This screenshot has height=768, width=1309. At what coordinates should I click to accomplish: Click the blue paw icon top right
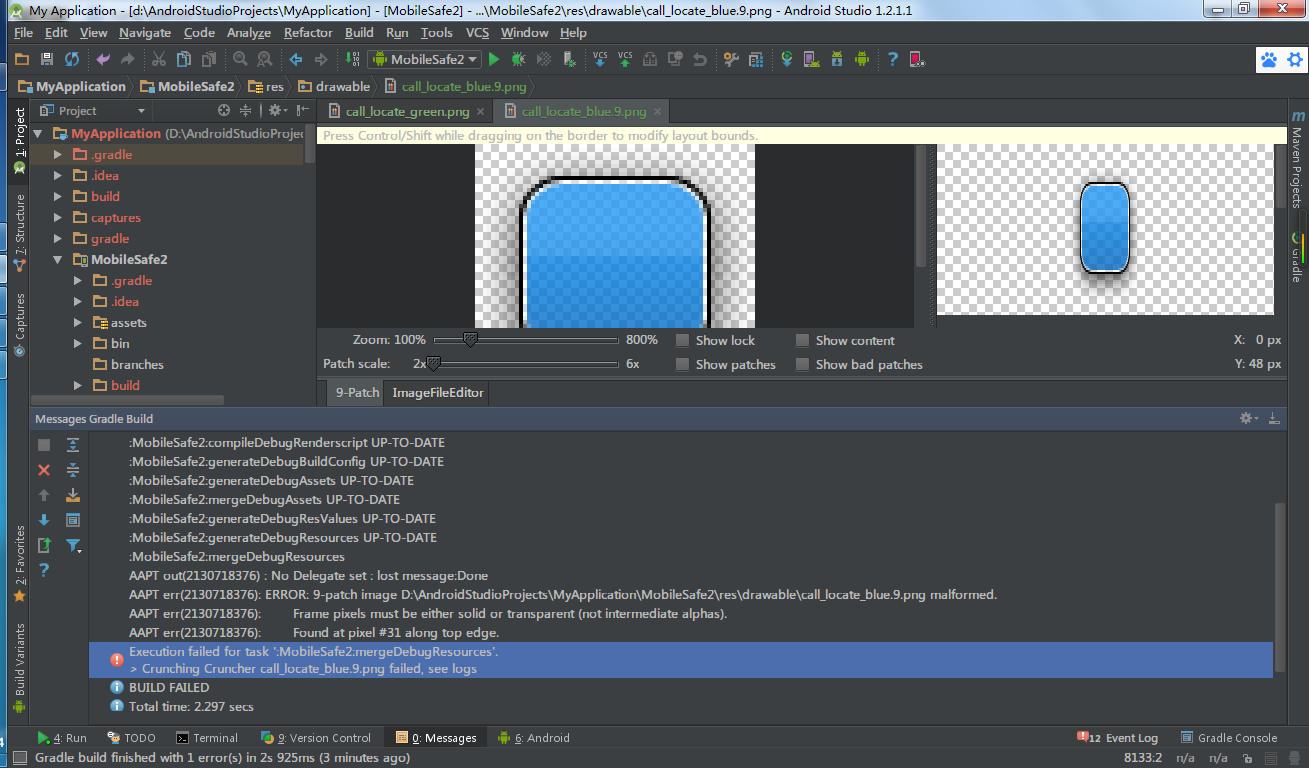(1269, 60)
